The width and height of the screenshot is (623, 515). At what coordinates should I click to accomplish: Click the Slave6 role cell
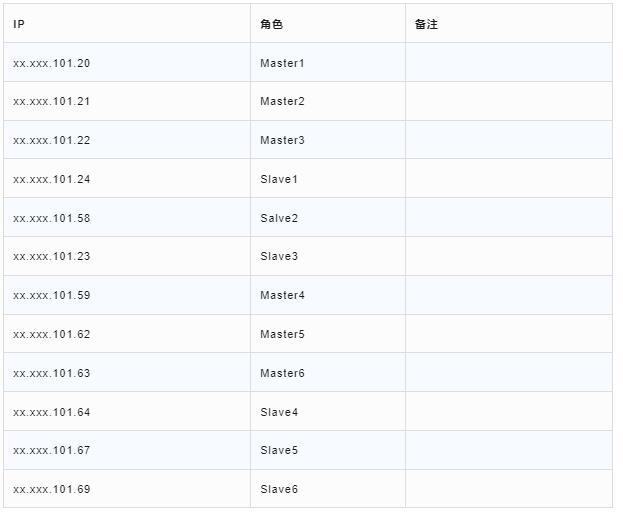(x=279, y=490)
